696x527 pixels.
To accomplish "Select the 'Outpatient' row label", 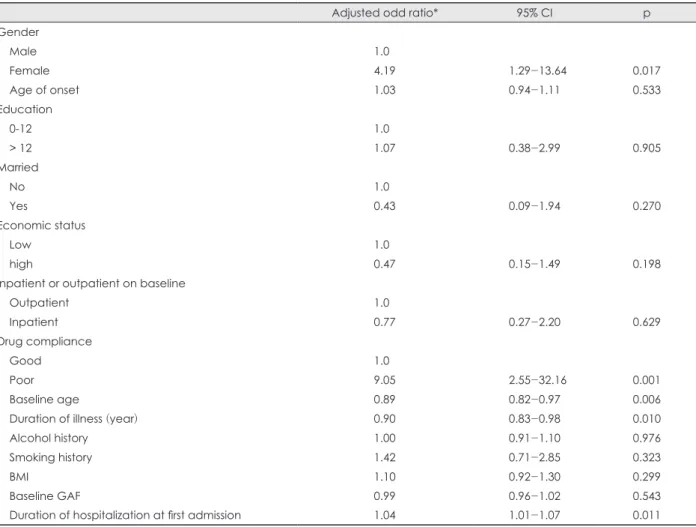I will (39, 303).
